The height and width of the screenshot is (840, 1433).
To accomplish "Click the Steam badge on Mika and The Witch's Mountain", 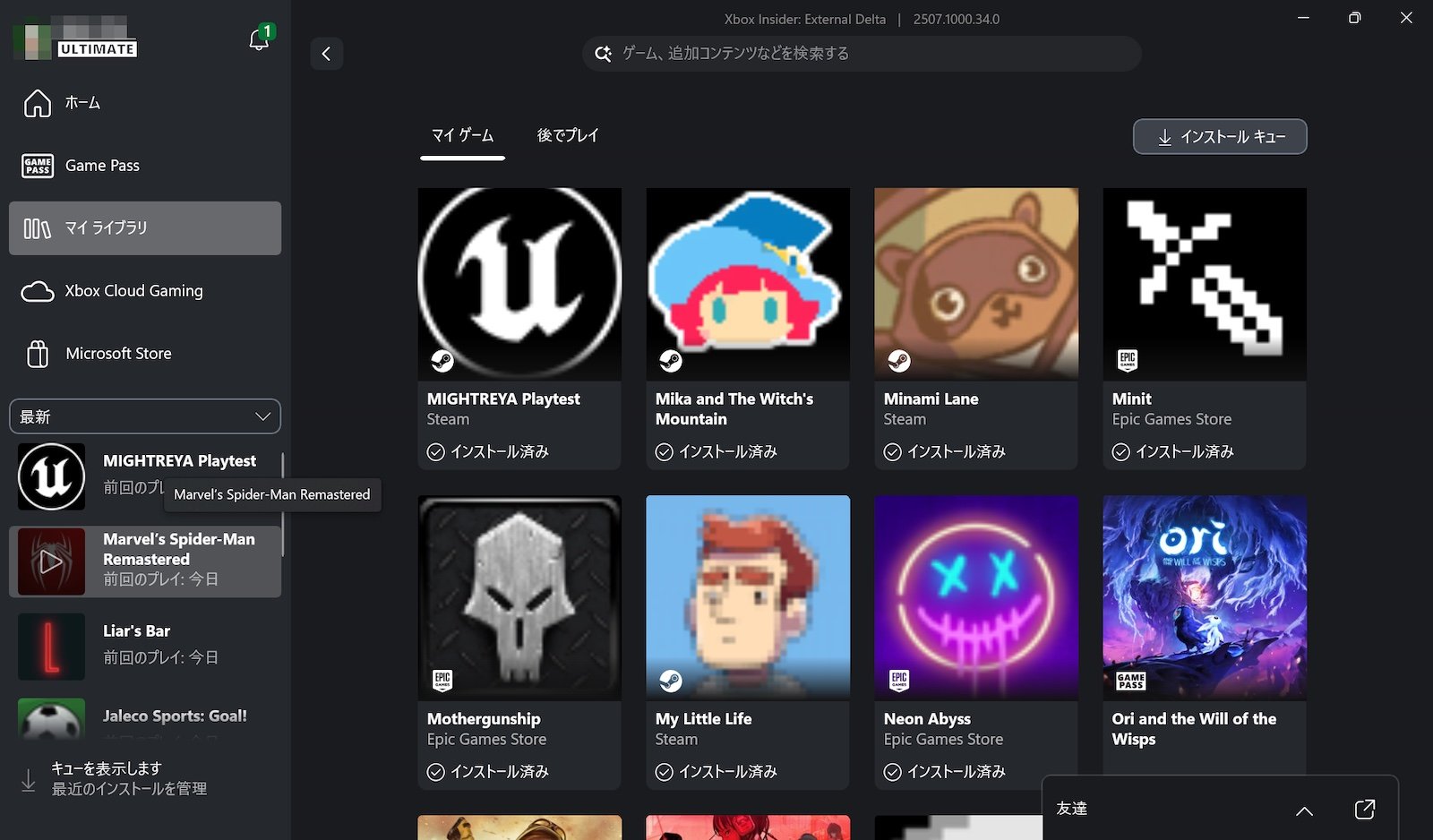I will coord(671,361).
